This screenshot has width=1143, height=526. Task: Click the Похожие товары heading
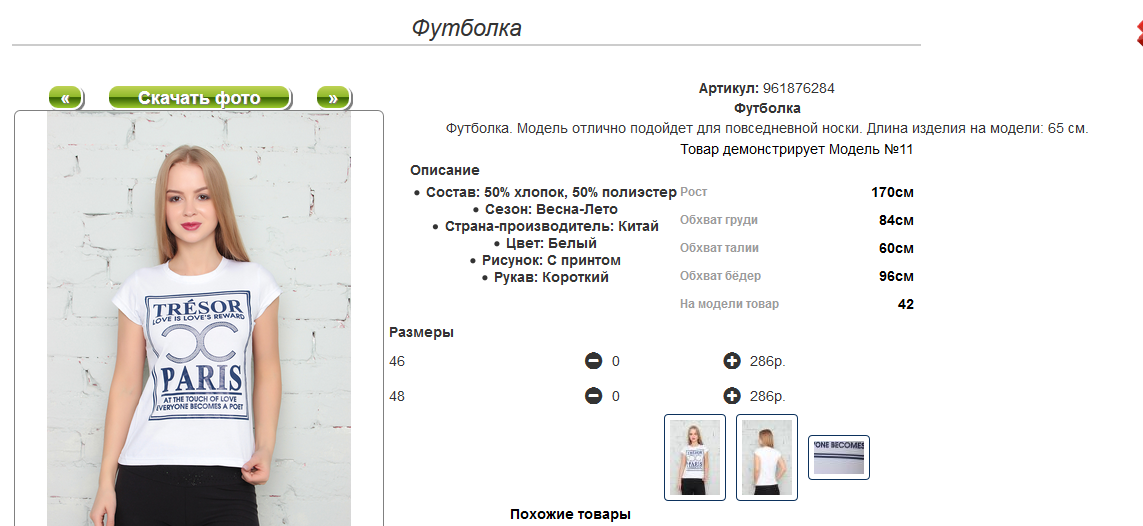click(x=570, y=514)
